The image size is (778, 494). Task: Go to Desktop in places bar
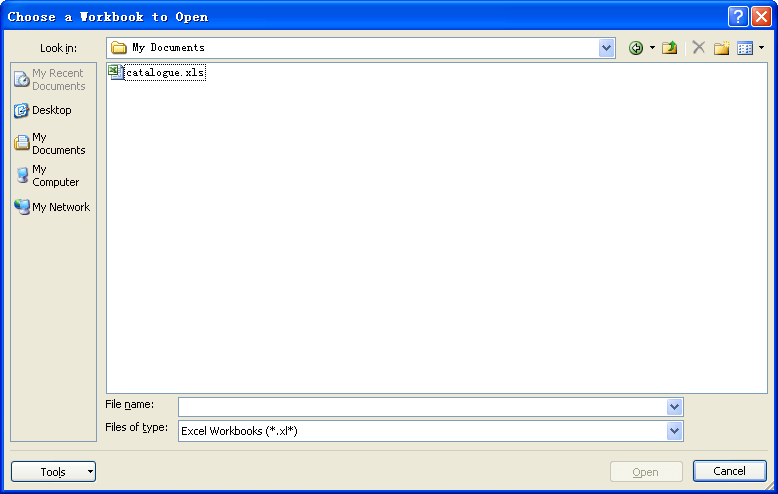(43, 110)
